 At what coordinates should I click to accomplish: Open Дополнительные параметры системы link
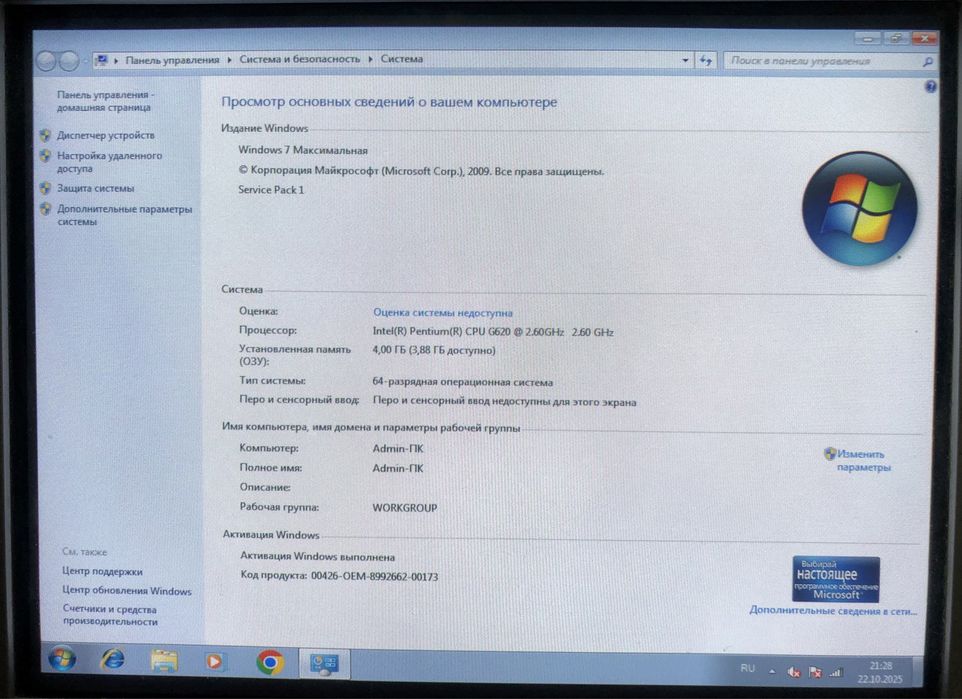point(125,215)
